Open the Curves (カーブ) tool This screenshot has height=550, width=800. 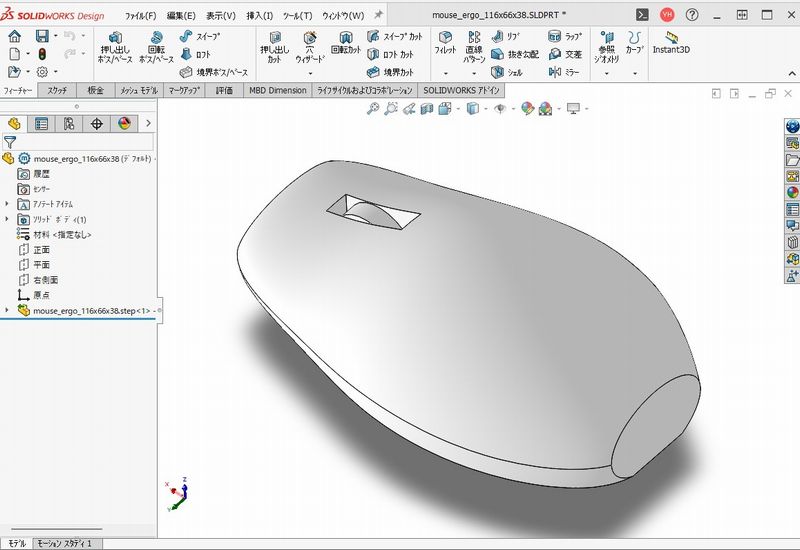pyautogui.click(x=635, y=42)
